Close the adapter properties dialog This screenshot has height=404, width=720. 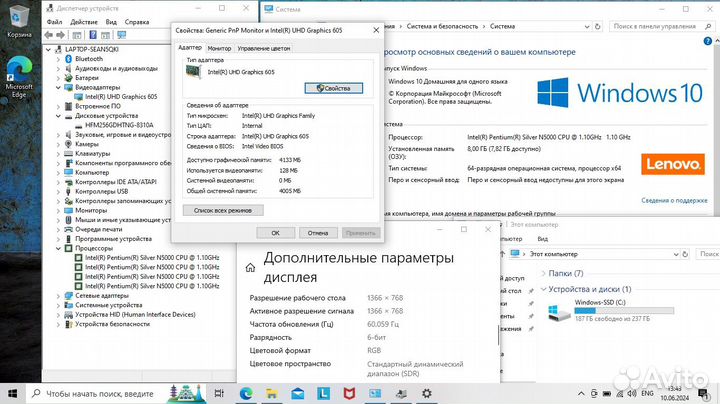[x=376, y=30]
